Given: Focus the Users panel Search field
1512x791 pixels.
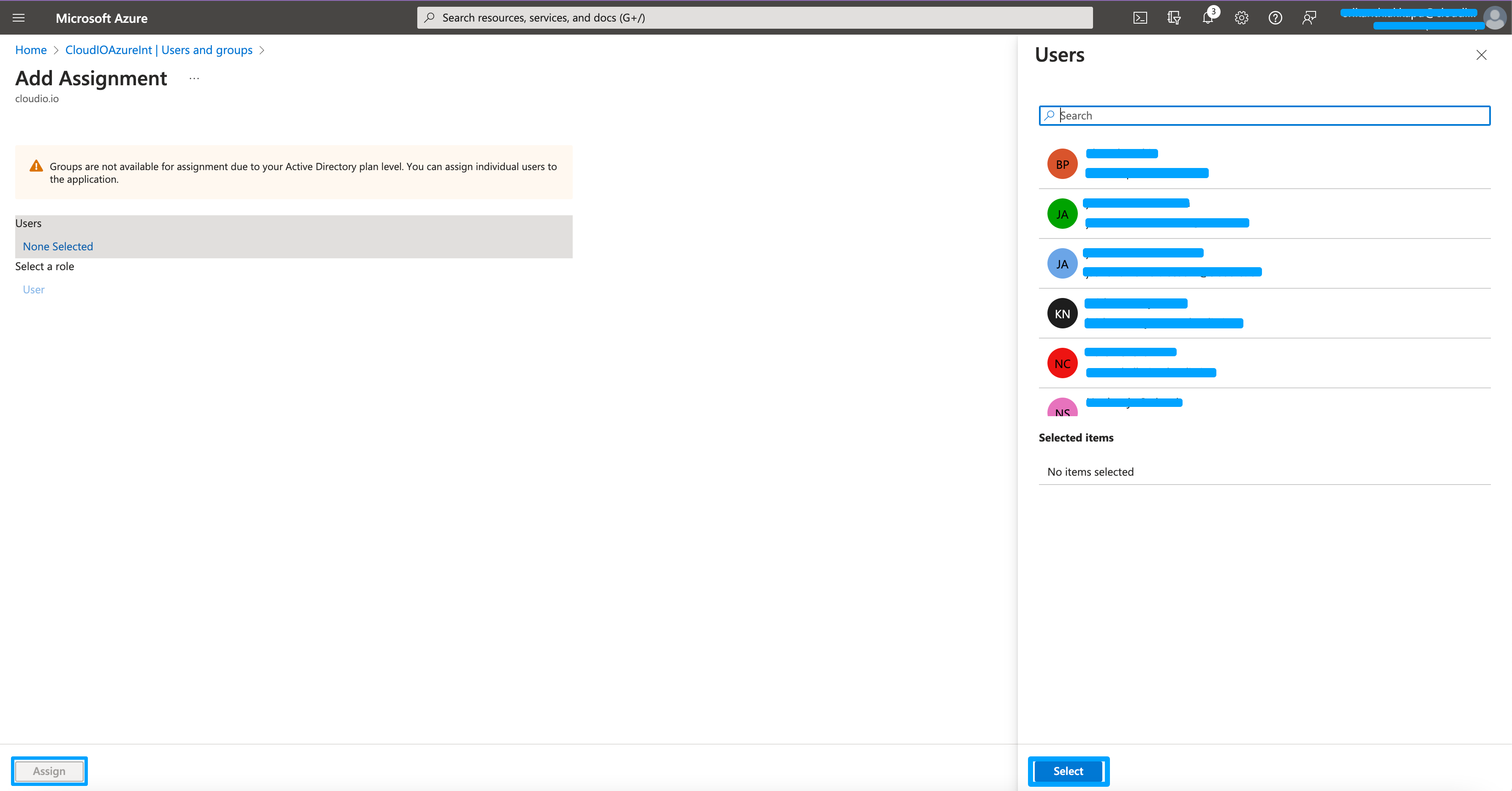Looking at the screenshot, I should point(1268,116).
